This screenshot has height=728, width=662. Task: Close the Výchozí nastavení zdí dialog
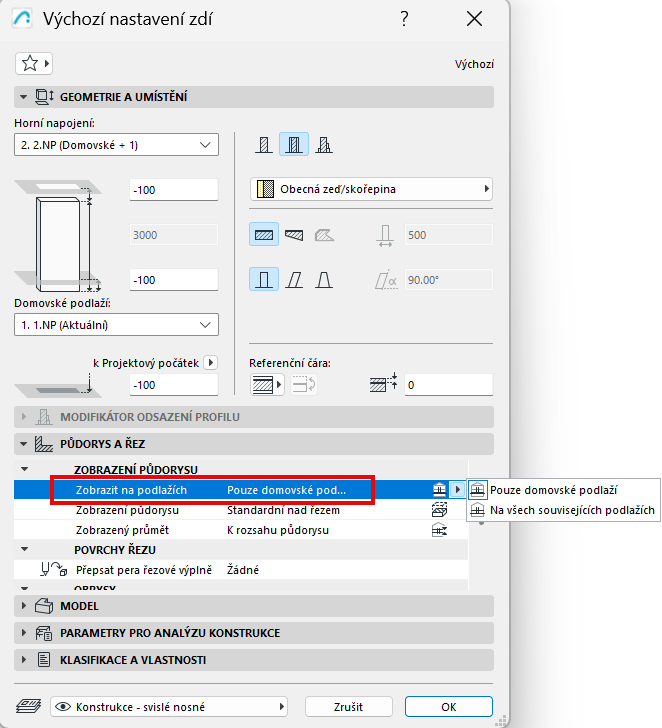(474, 19)
